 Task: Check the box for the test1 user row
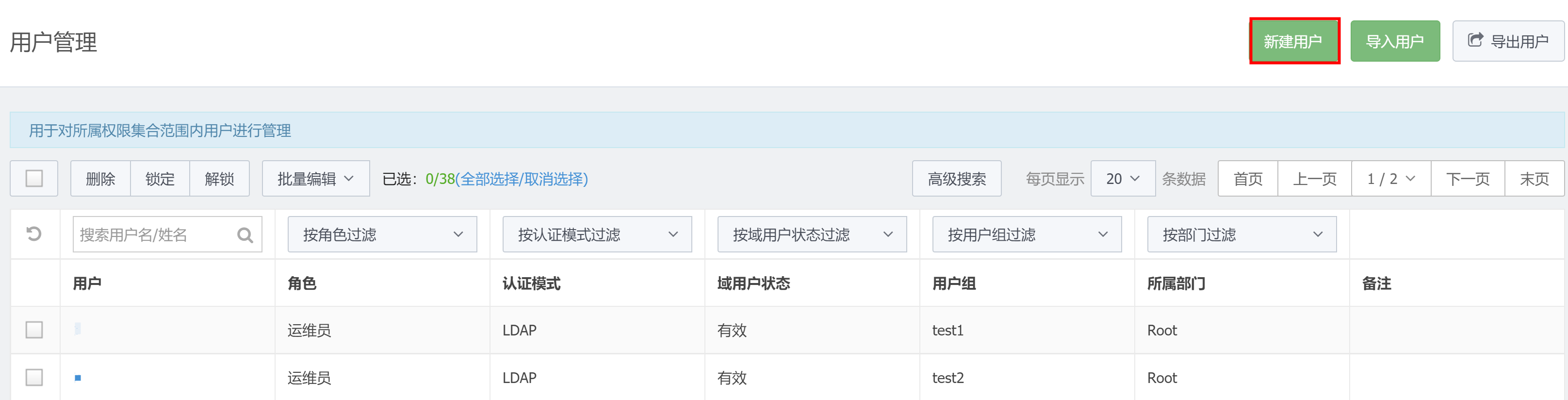(34, 330)
